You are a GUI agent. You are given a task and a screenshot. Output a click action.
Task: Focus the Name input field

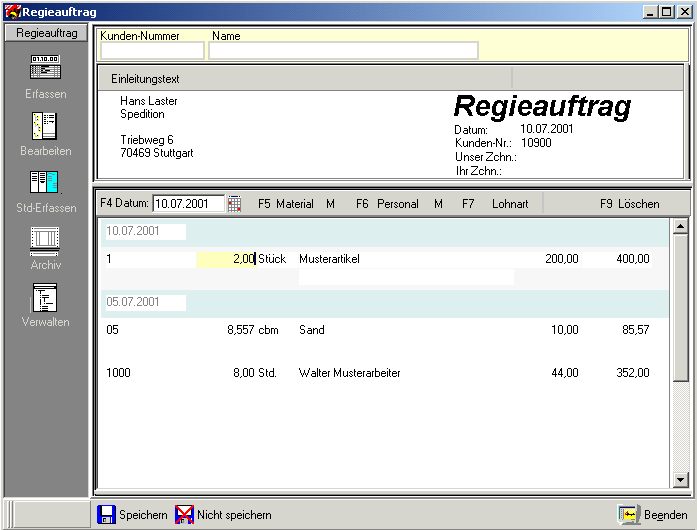tap(343, 51)
